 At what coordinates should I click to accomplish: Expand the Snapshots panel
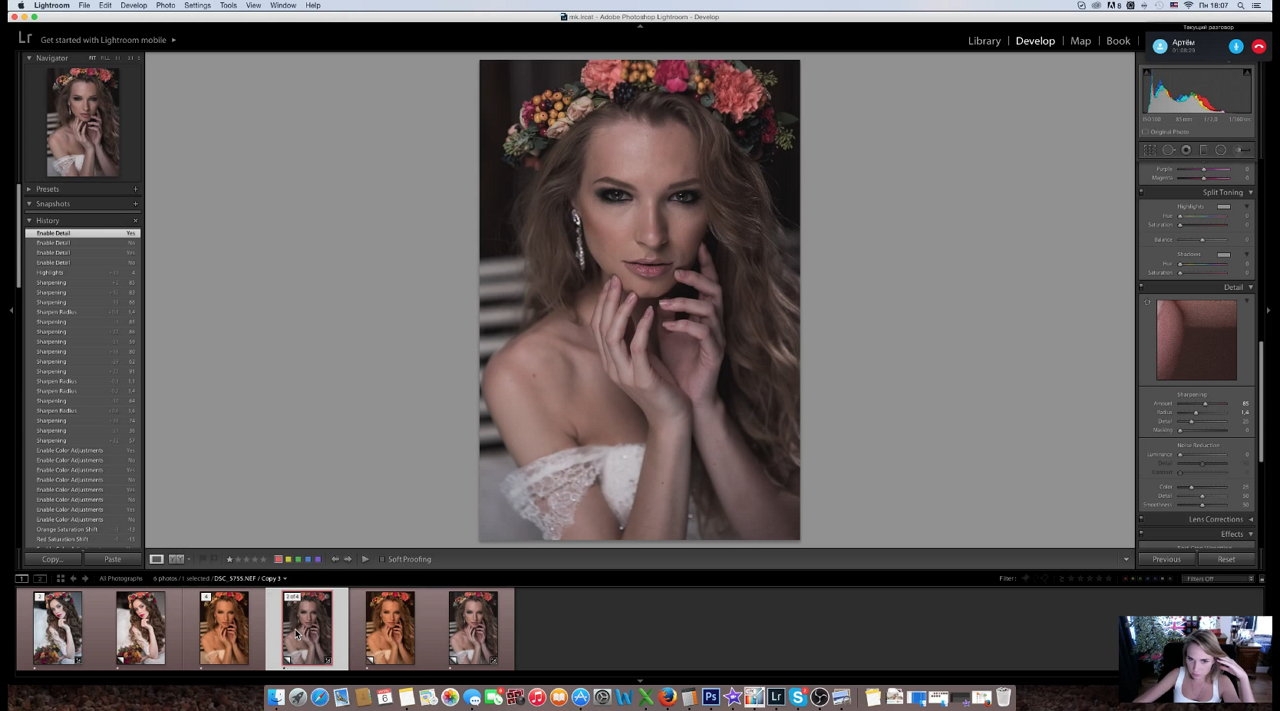(x=29, y=204)
